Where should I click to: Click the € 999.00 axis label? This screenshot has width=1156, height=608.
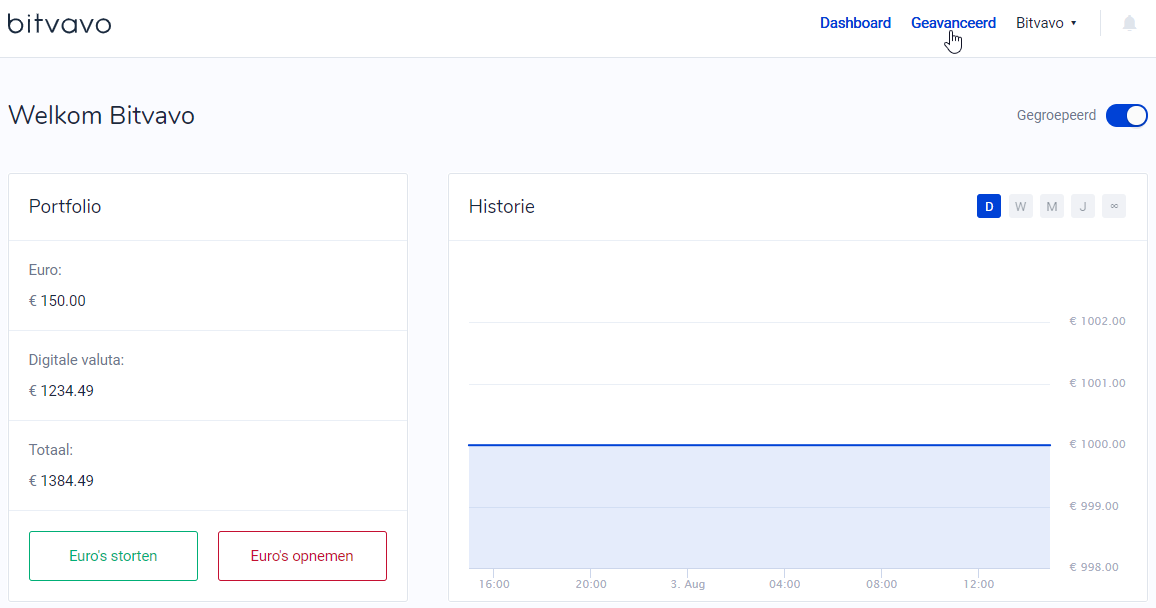1094,506
